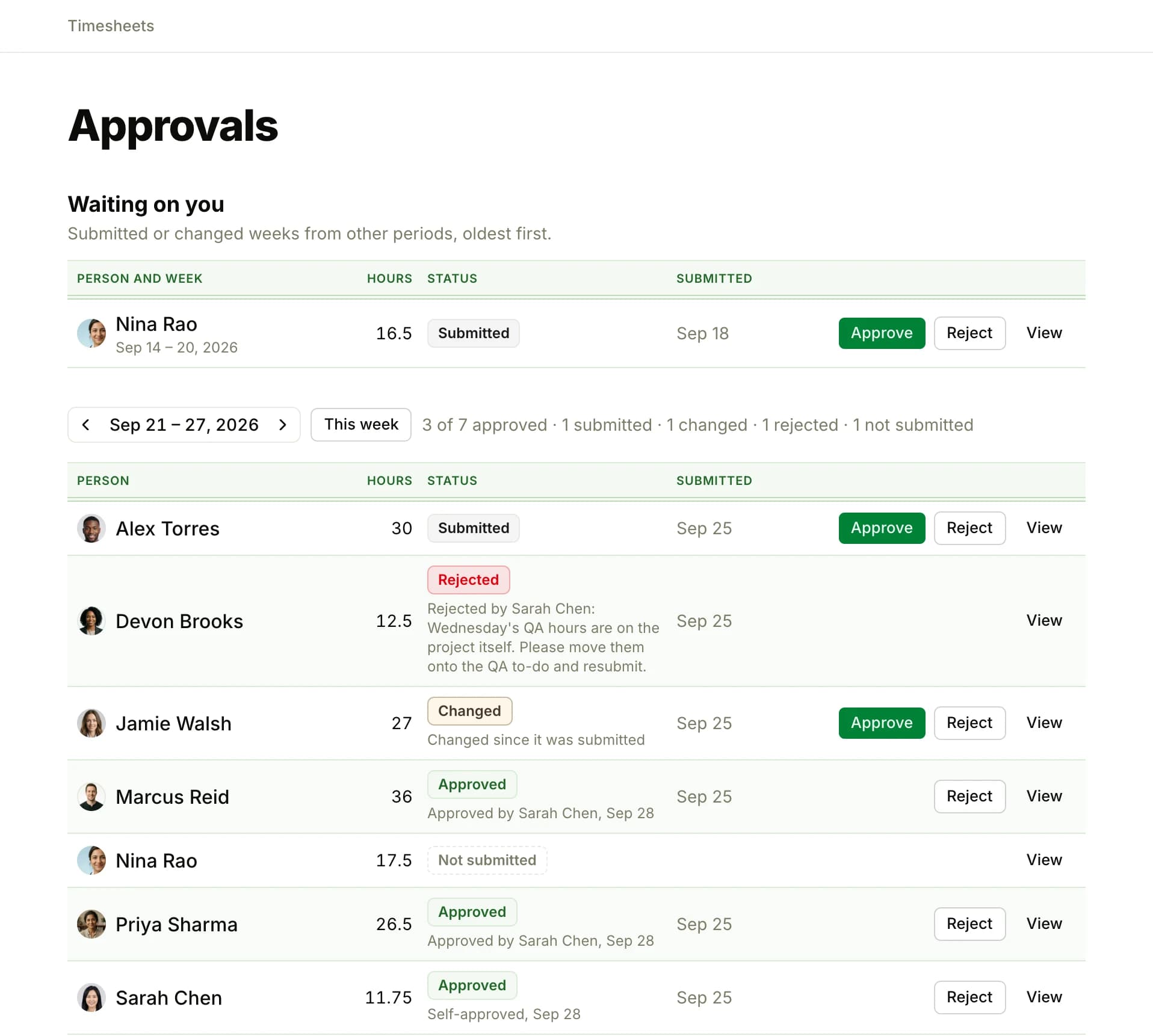
Task: Click Devon Brooks's avatar
Action: pos(91,621)
